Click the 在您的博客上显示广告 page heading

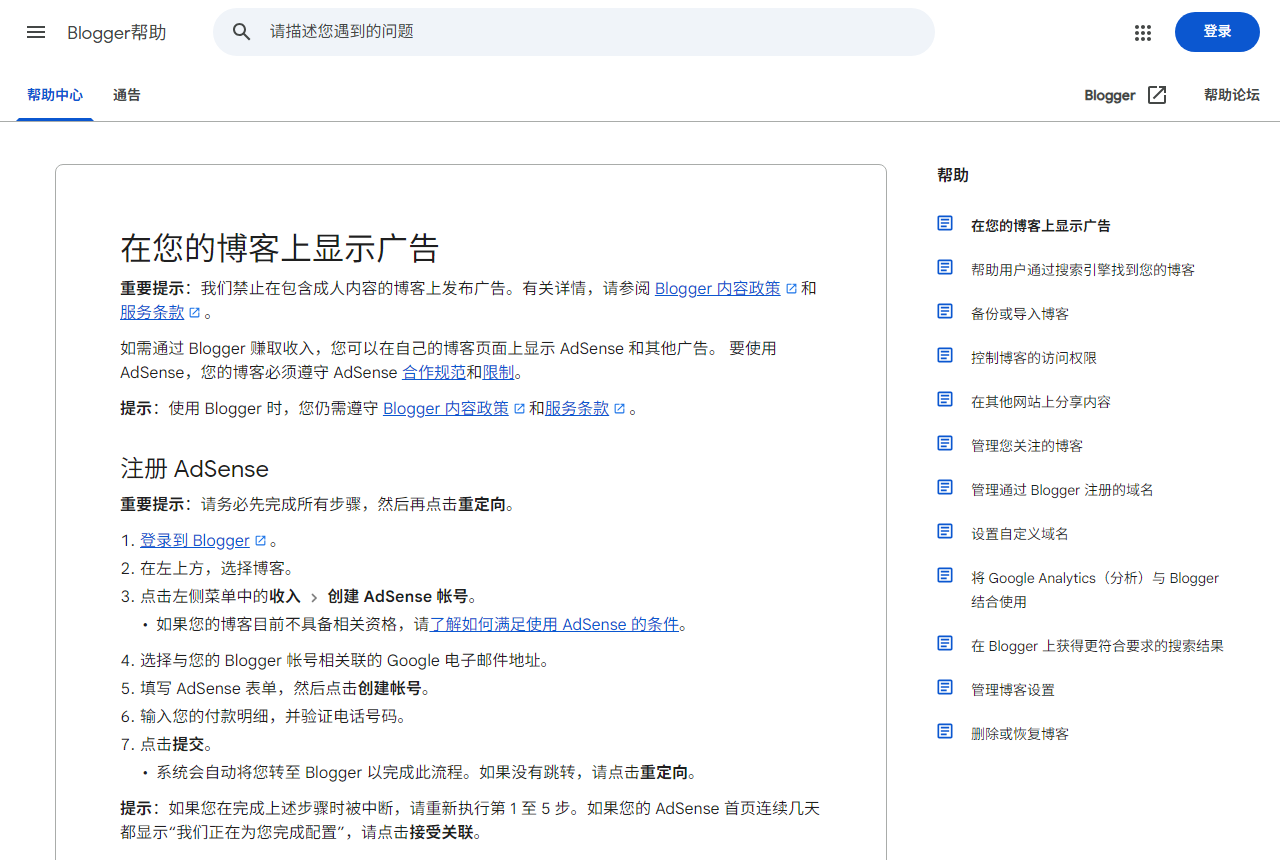(280, 248)
